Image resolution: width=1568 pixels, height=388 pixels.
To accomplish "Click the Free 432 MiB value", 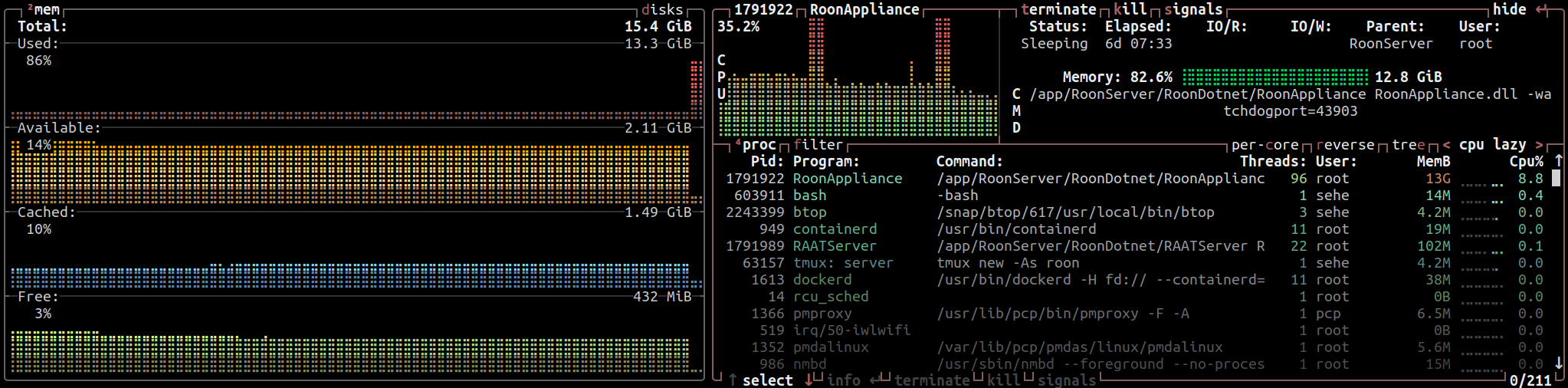I will 662,297.
